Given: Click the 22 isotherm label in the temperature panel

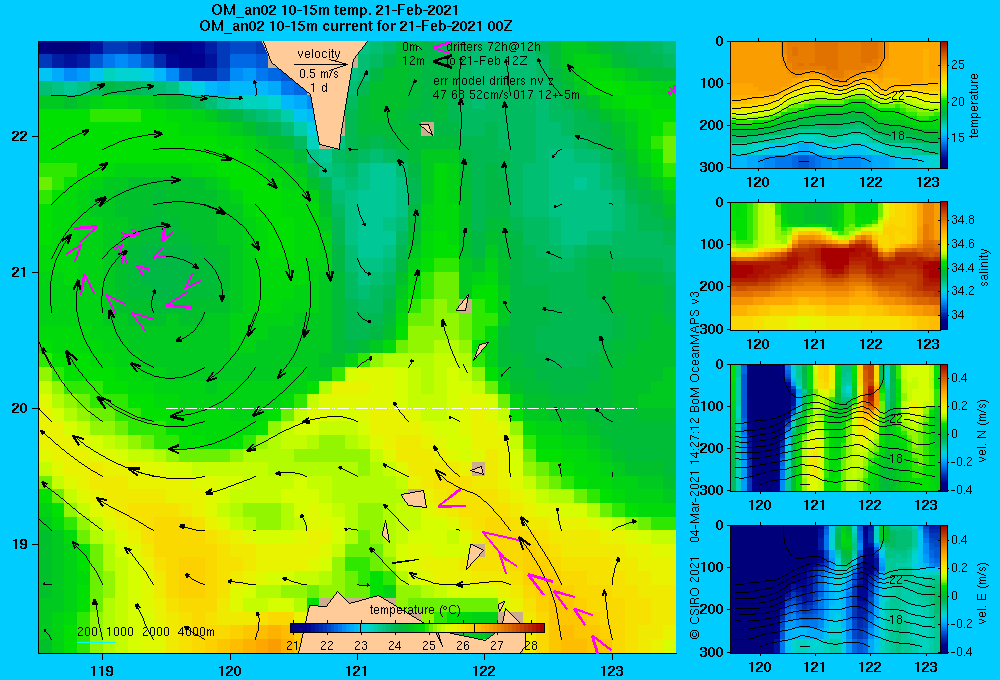Looking at the screenshot, I should [x=897, y=96].
